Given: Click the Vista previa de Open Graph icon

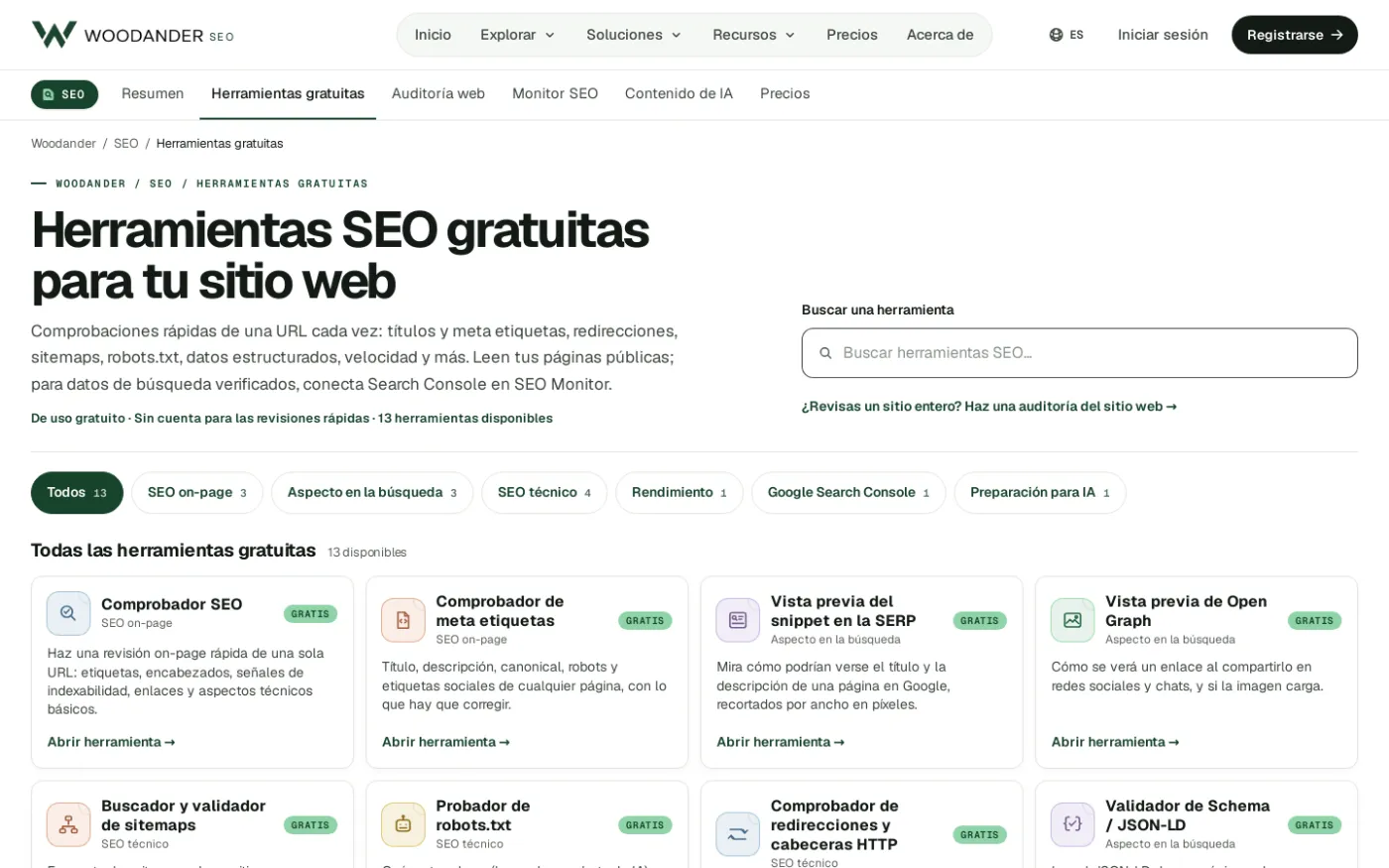Looking at the screenshot, I should 1073,620.
